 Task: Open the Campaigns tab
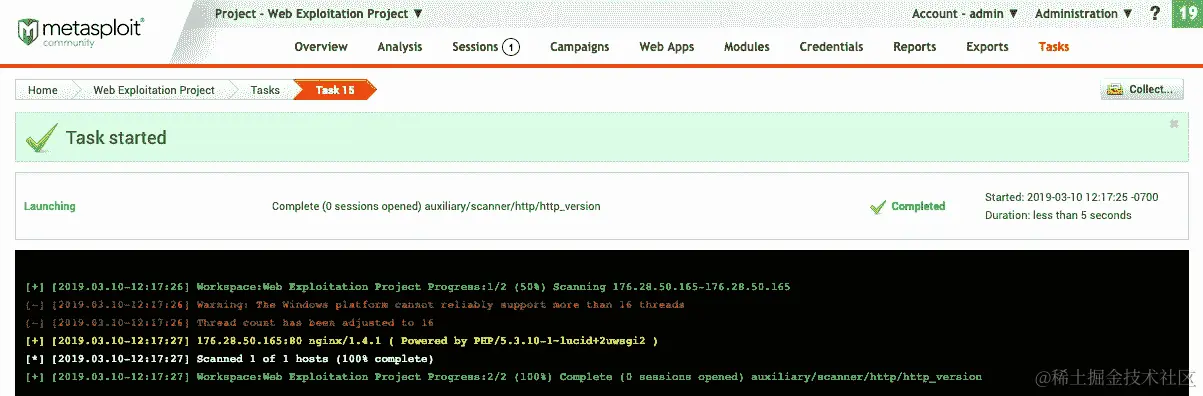click(x=580, y=47)
